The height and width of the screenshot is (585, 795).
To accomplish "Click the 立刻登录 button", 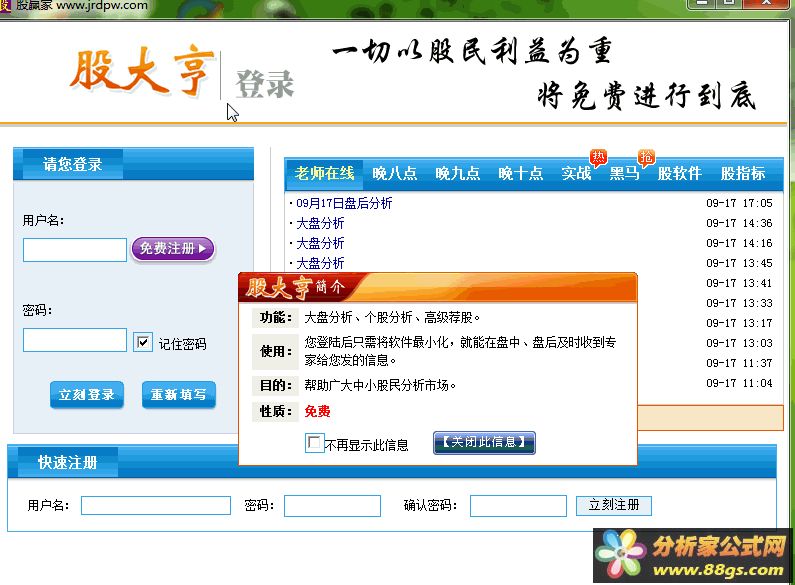I will tap(87, 394).
